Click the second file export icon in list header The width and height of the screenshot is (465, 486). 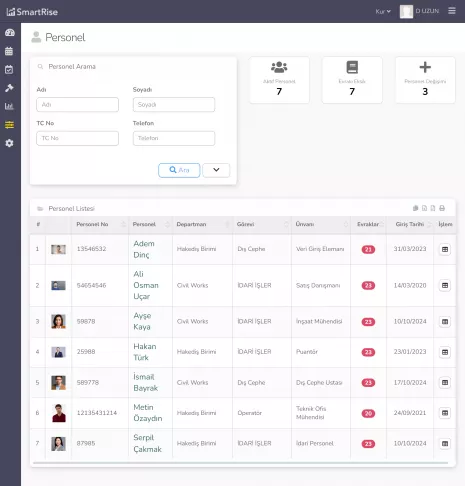433,208
